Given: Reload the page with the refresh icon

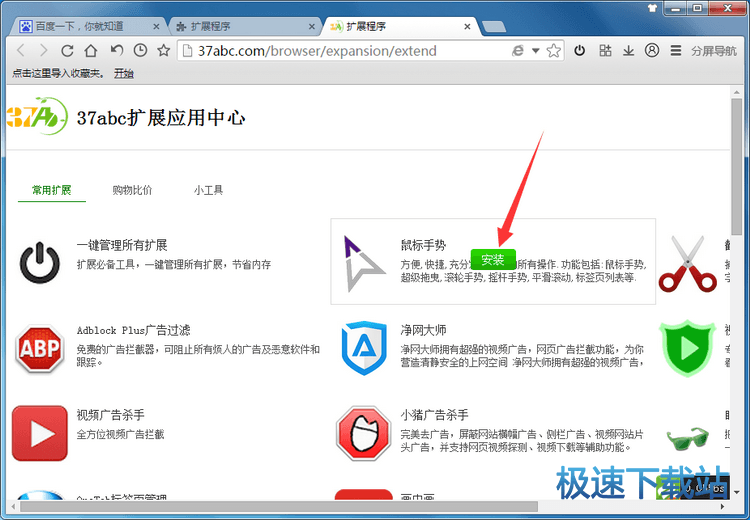Looking at the screenshot, I should pyautogui.click(x=67, y=50).
